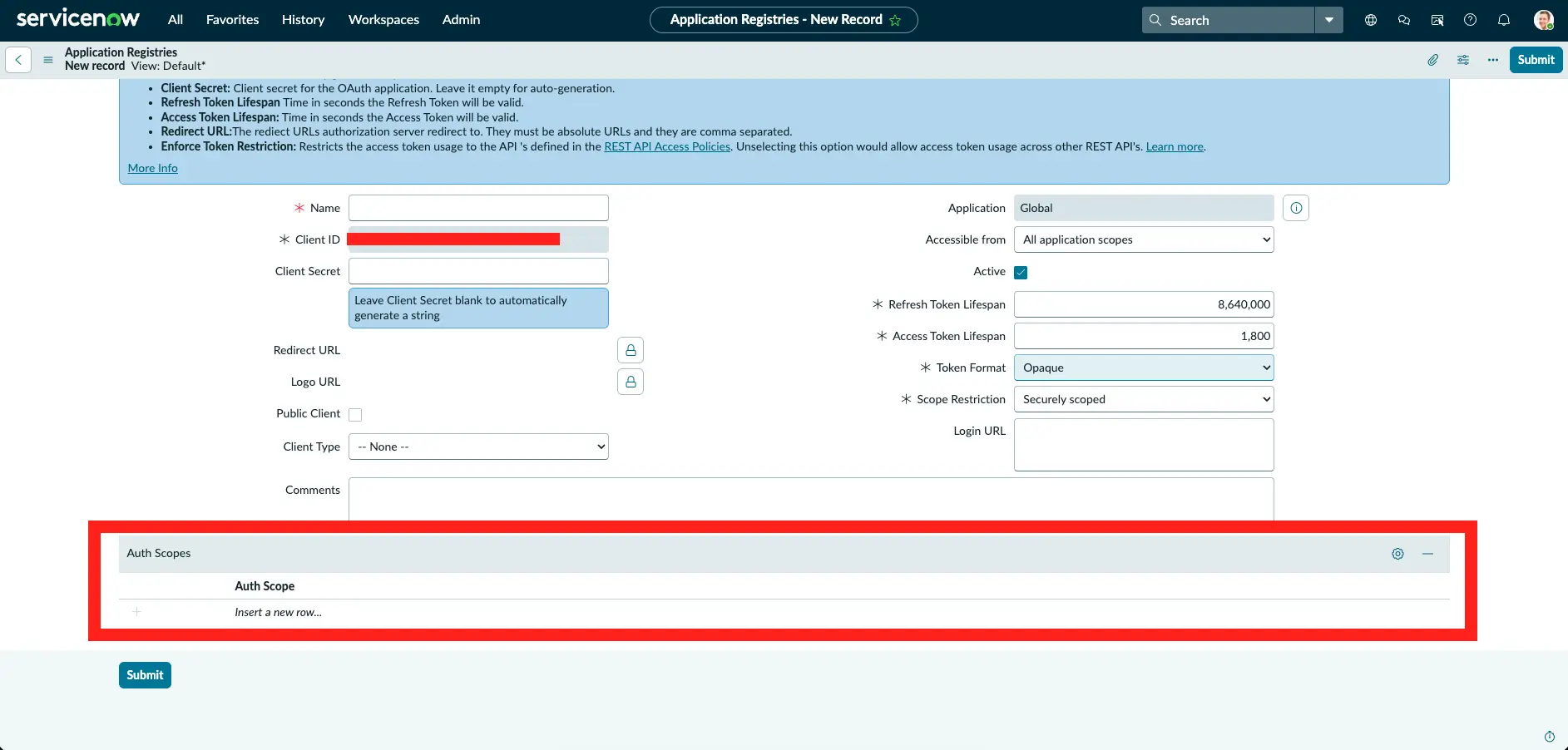Open the Accessible from dropdown
1568x750 pixels.
(1144, 239)
